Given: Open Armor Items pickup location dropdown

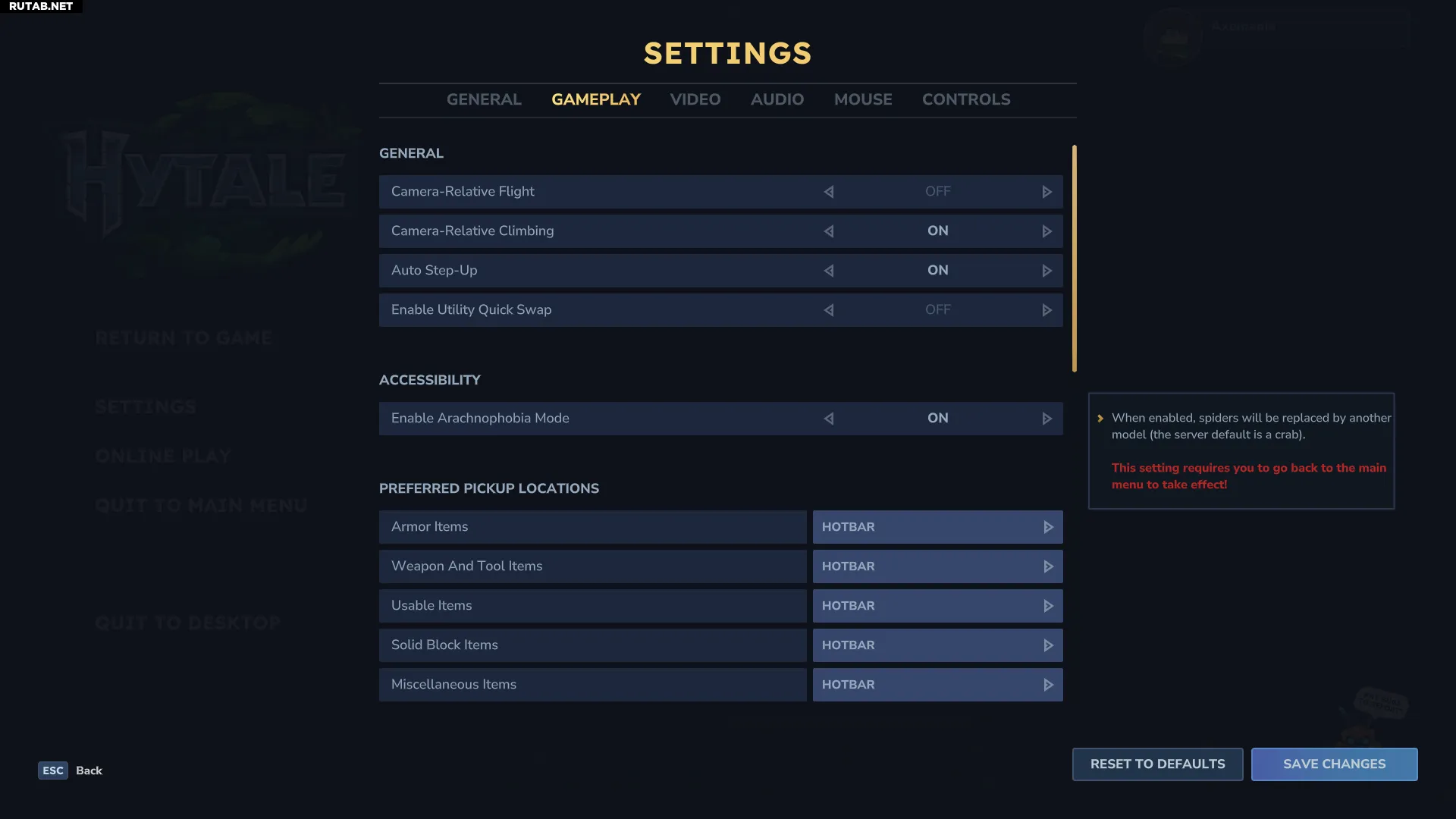Looking at the screenshot, I should [937, 527].
